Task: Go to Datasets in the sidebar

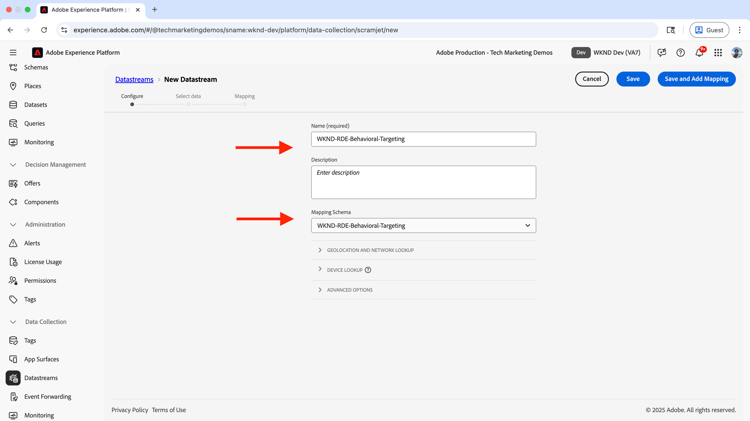Action: click(x=35, y=105)
